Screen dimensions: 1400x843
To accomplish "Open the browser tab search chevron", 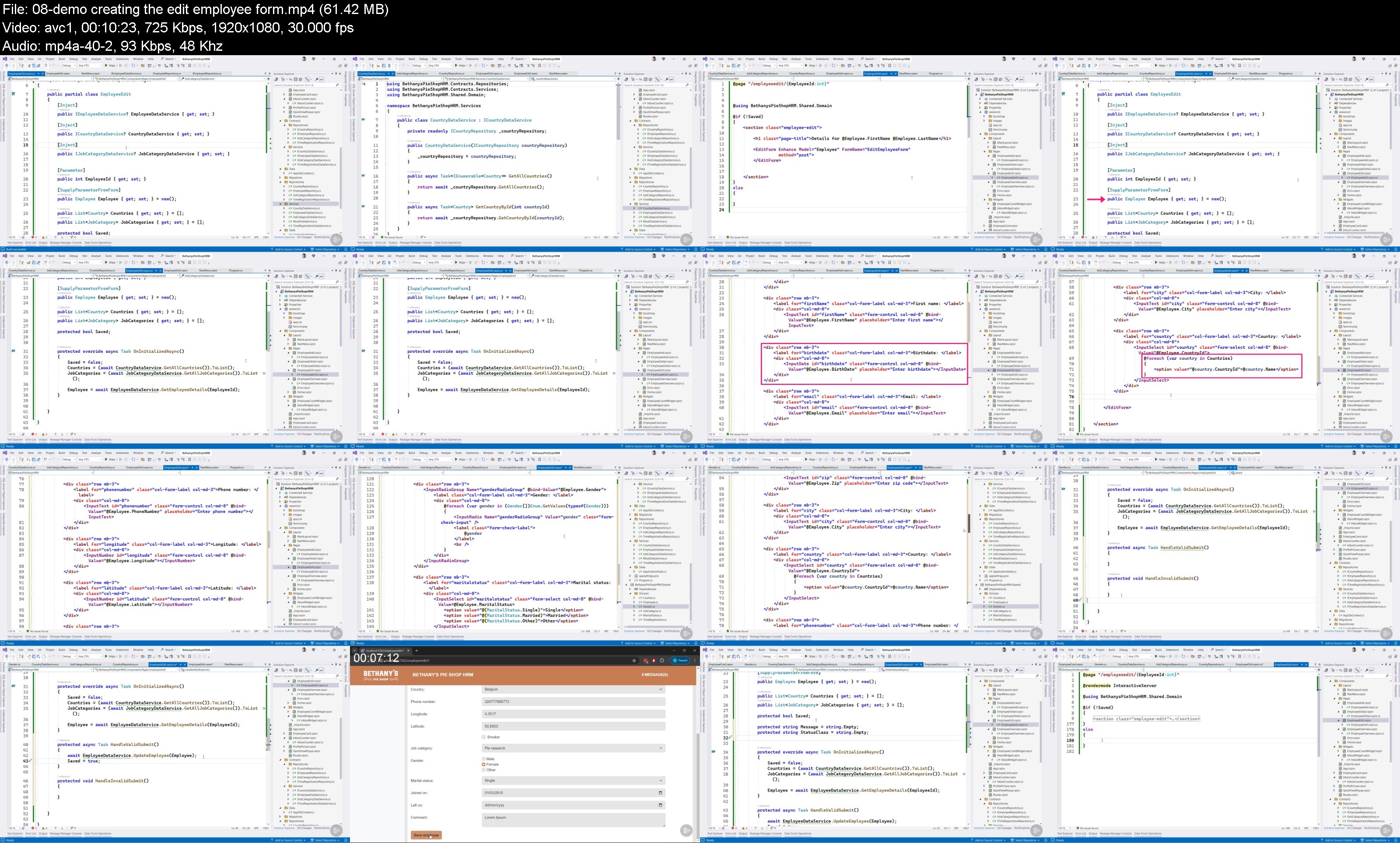I will pos(355,651).
